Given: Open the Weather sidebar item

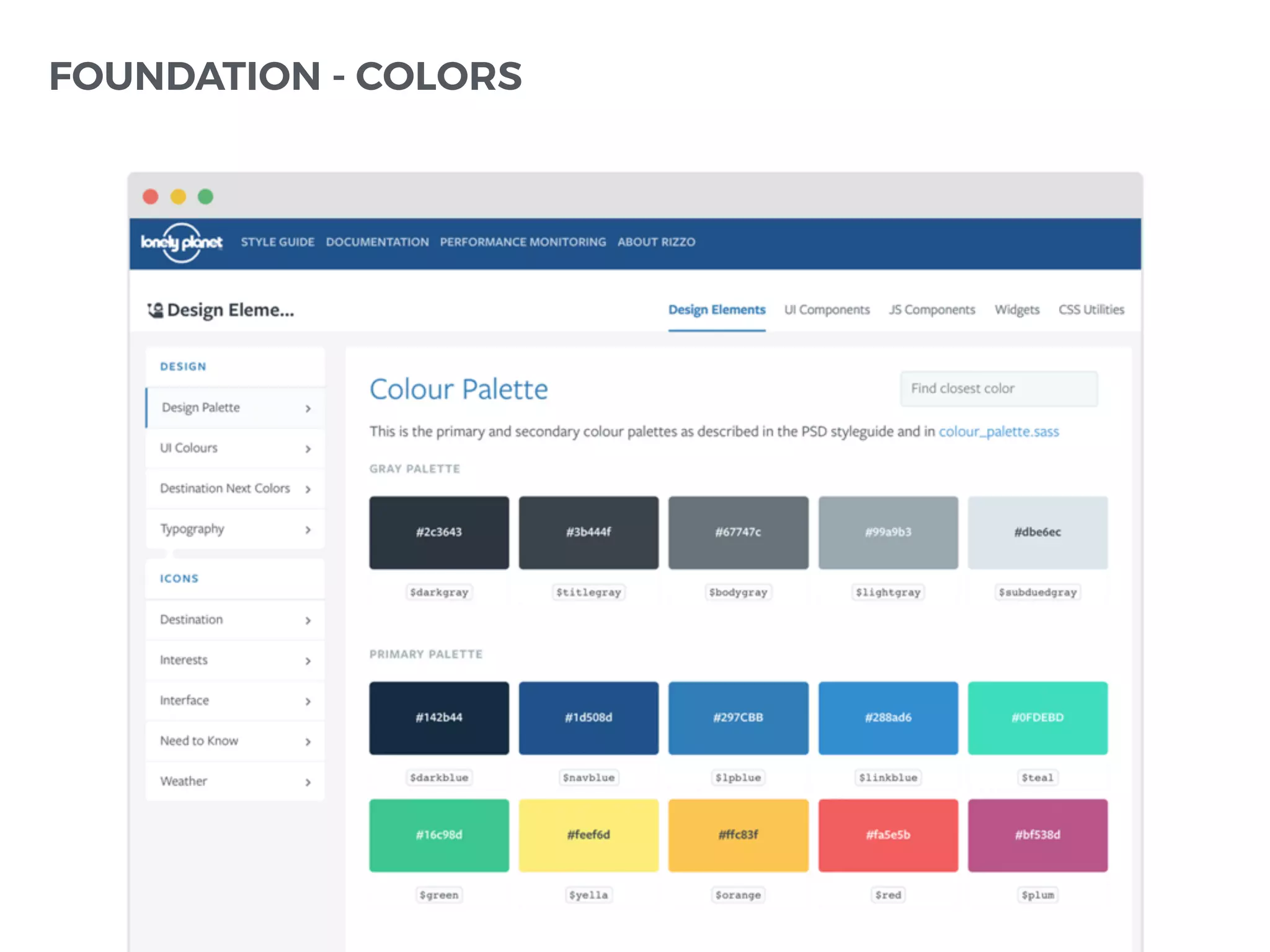Looking at the screenshot, I should tap(235, 782).
